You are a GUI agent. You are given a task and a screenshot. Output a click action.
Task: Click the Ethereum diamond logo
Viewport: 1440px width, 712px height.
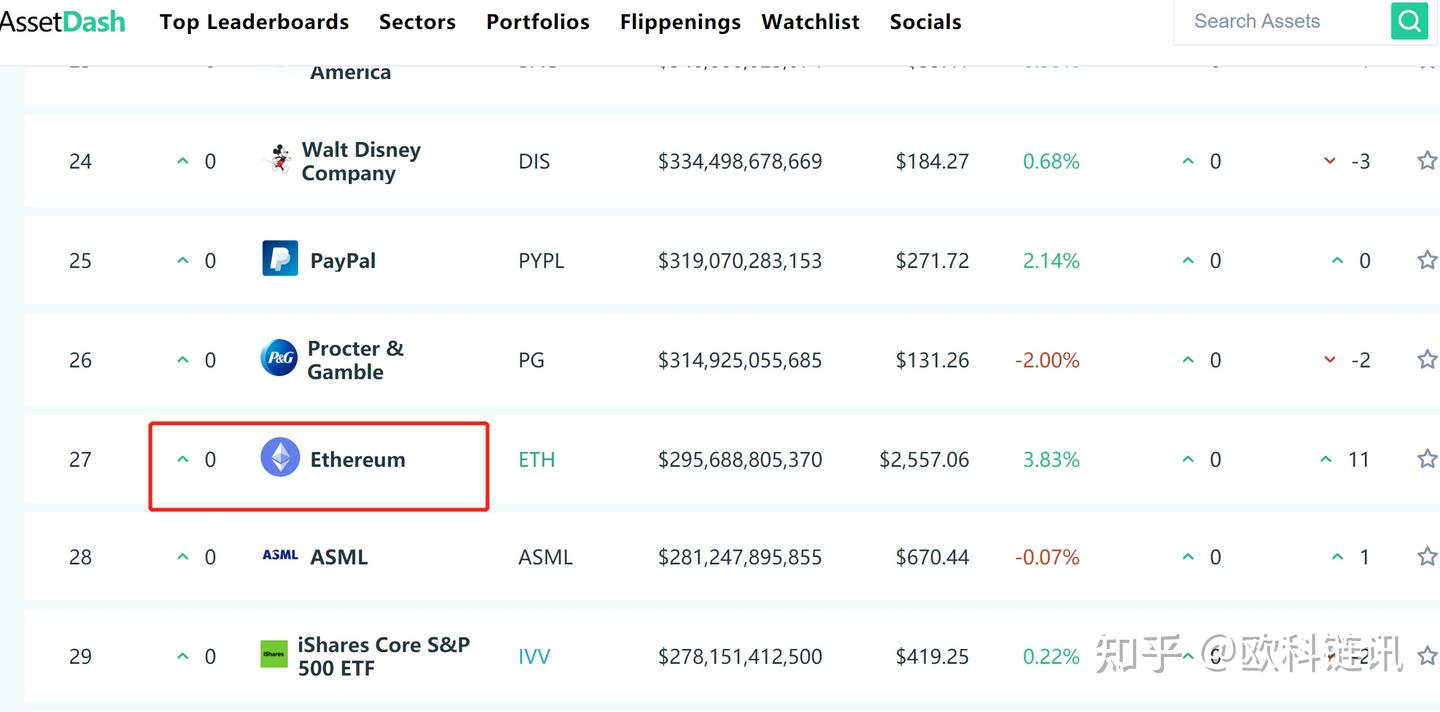pyautogui.click(x=280, y=458)
